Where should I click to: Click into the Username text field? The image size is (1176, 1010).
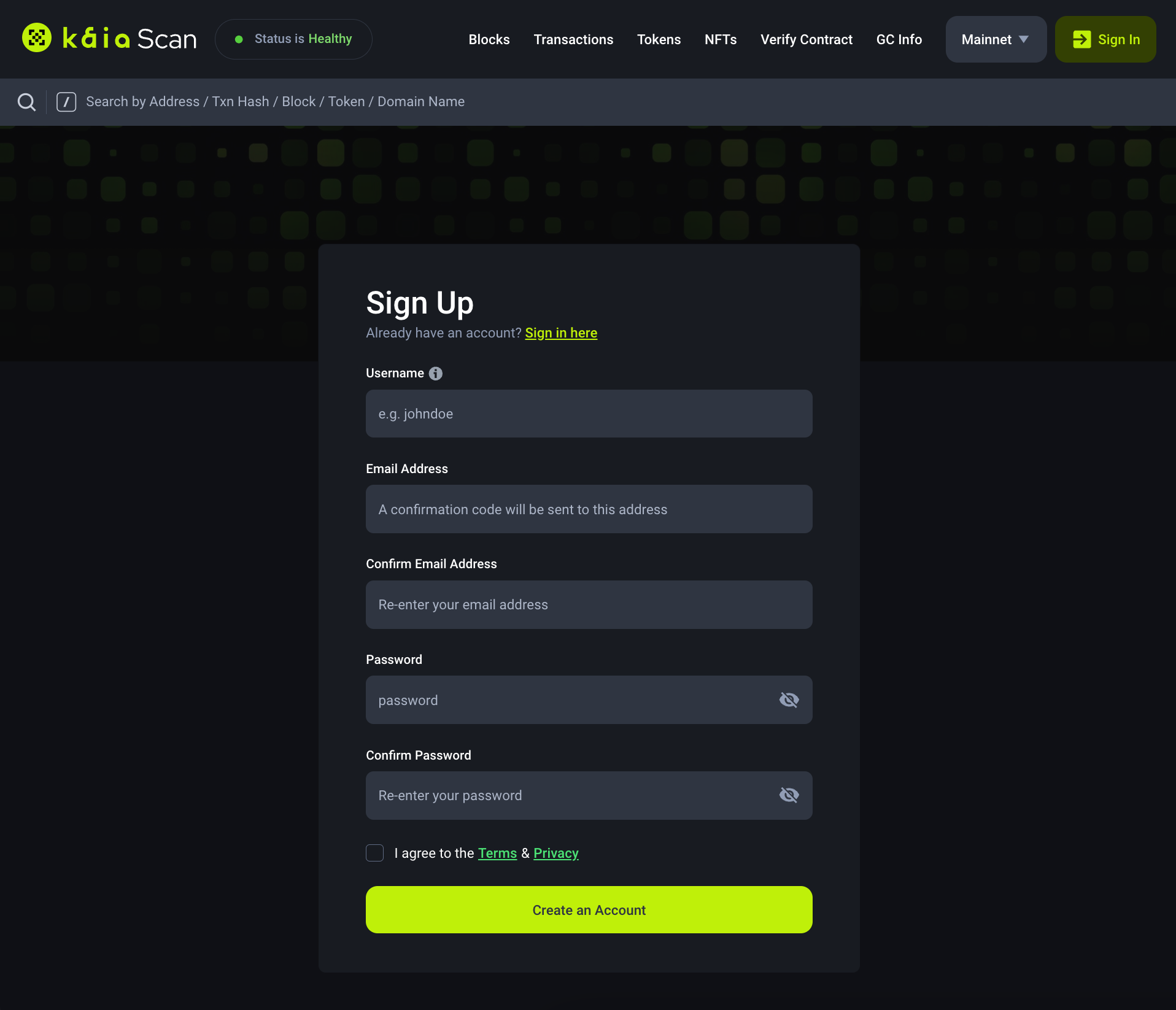point(589,414)
